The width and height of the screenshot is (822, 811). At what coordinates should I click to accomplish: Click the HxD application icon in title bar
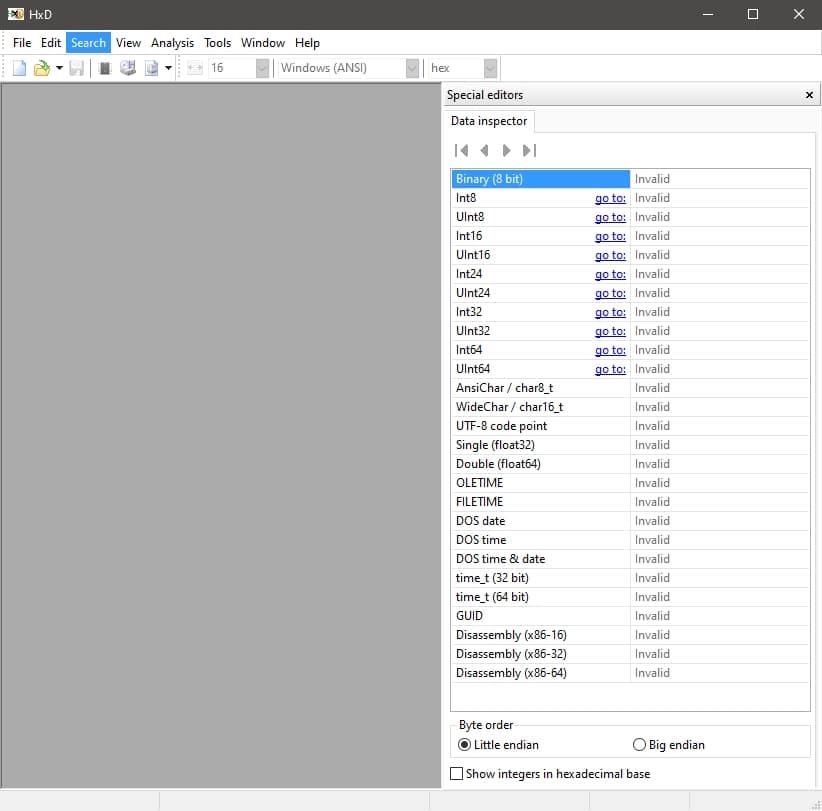16,14
